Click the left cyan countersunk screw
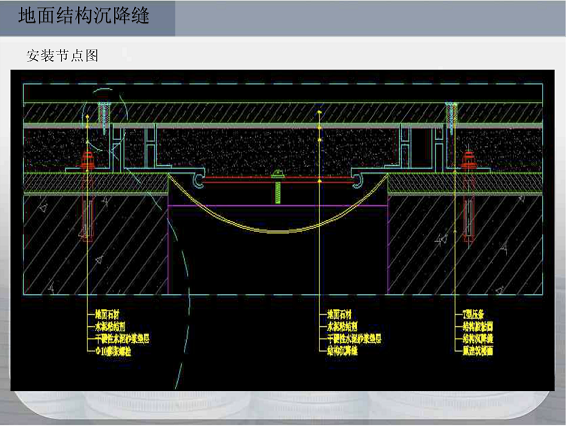The image size is (566, 426). click(x=104, y=116)
